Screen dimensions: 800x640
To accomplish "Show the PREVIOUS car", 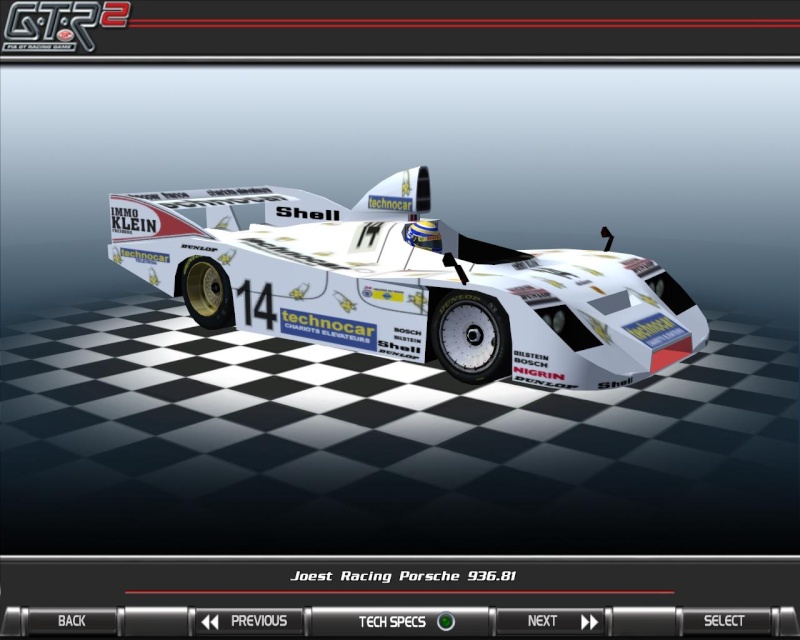I will point(249,621).
